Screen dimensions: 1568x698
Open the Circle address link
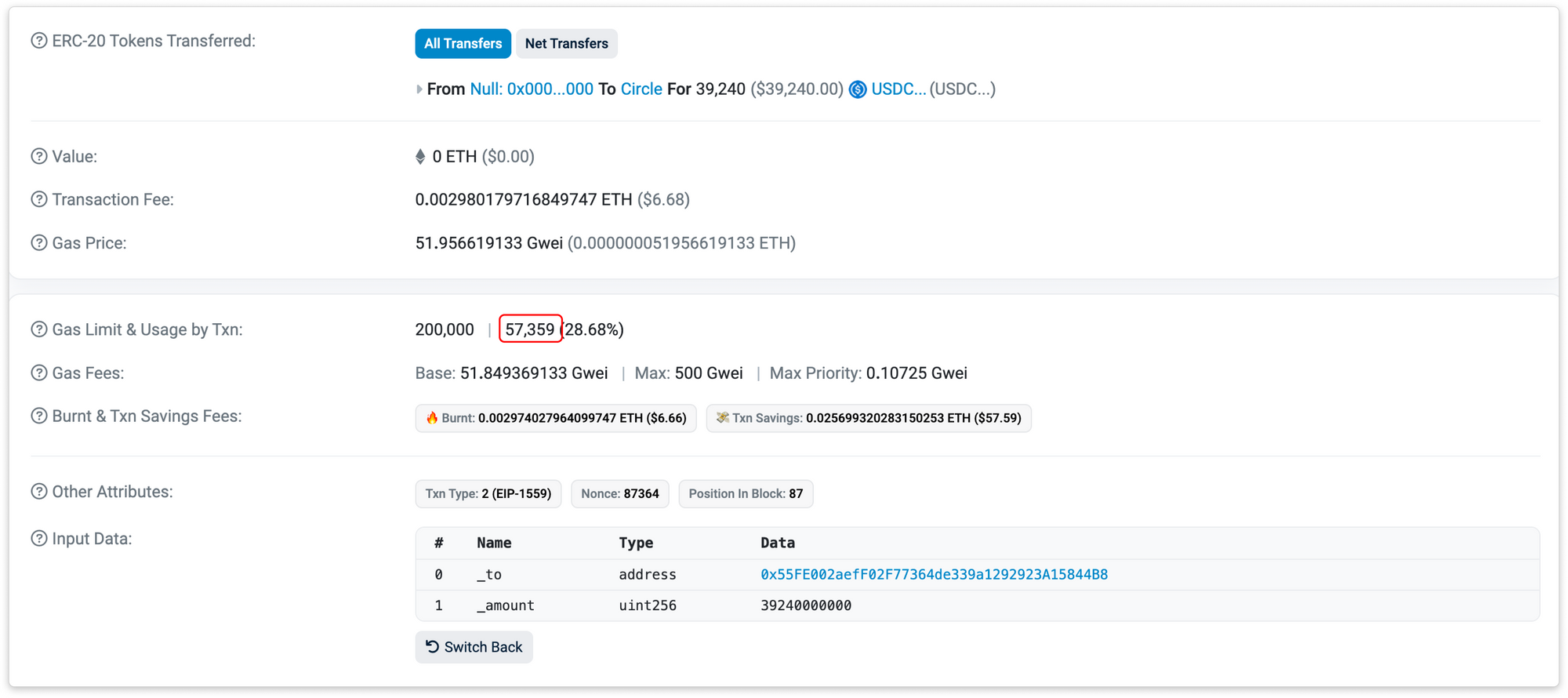coord(641,89)
